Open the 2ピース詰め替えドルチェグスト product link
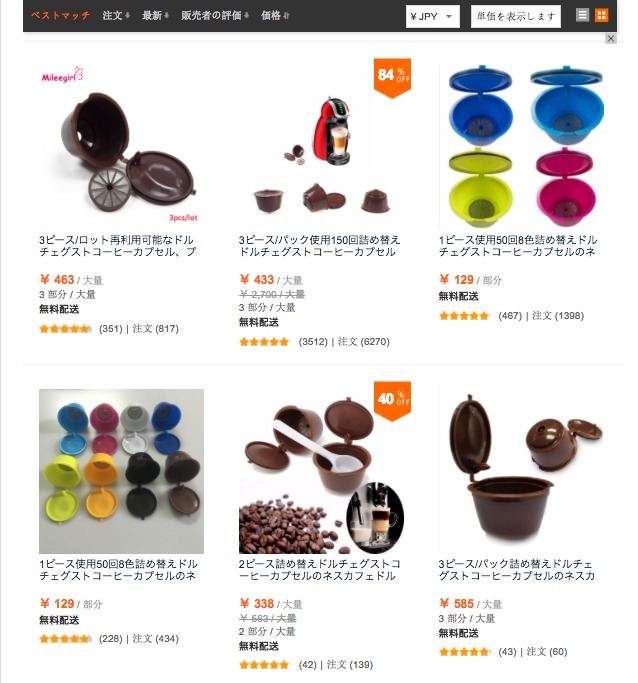Image resolution: width=638 pixels, height=683 pixels. point(319,570)
